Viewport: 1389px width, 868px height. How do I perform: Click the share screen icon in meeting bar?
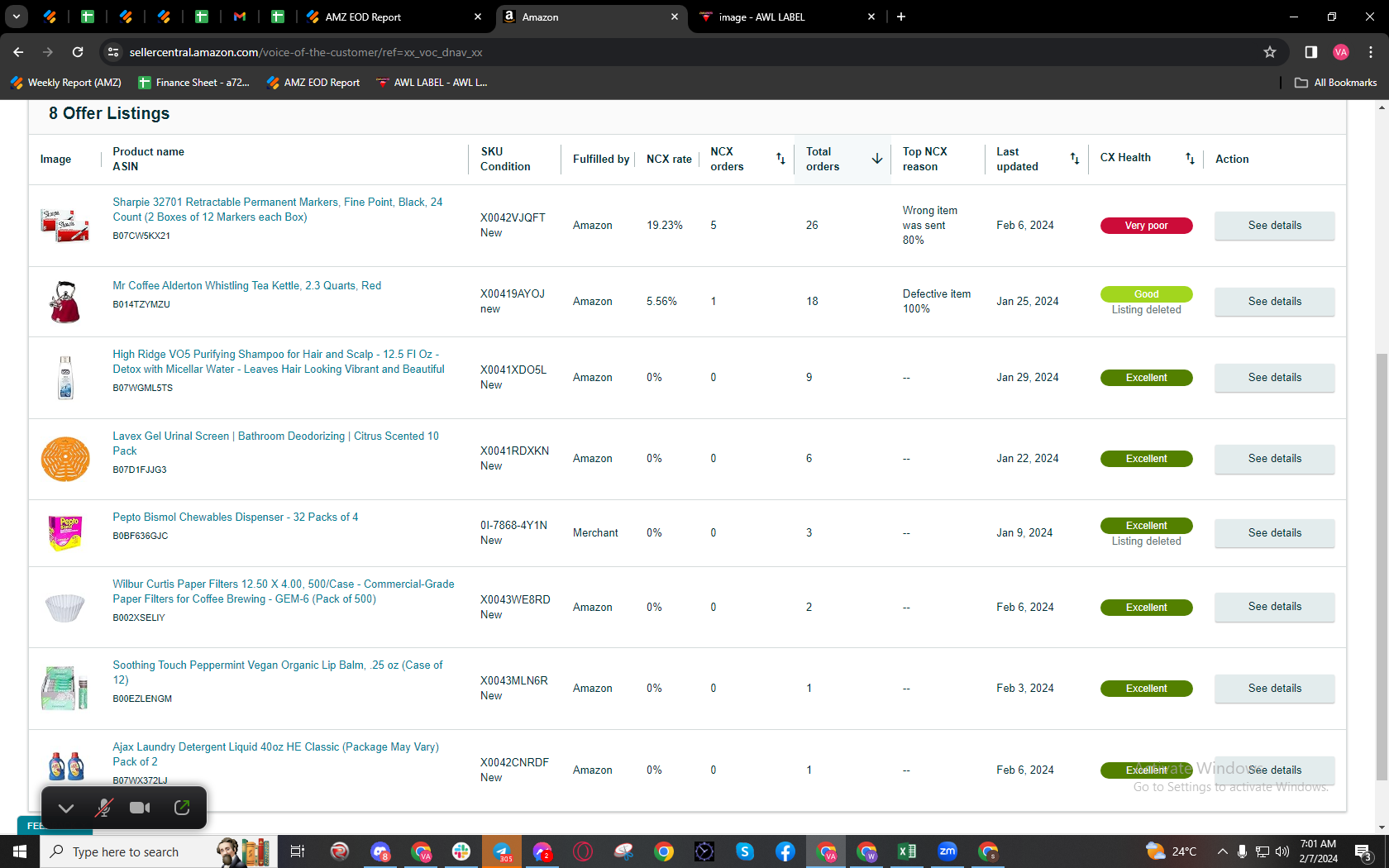[x=182, y=808]
